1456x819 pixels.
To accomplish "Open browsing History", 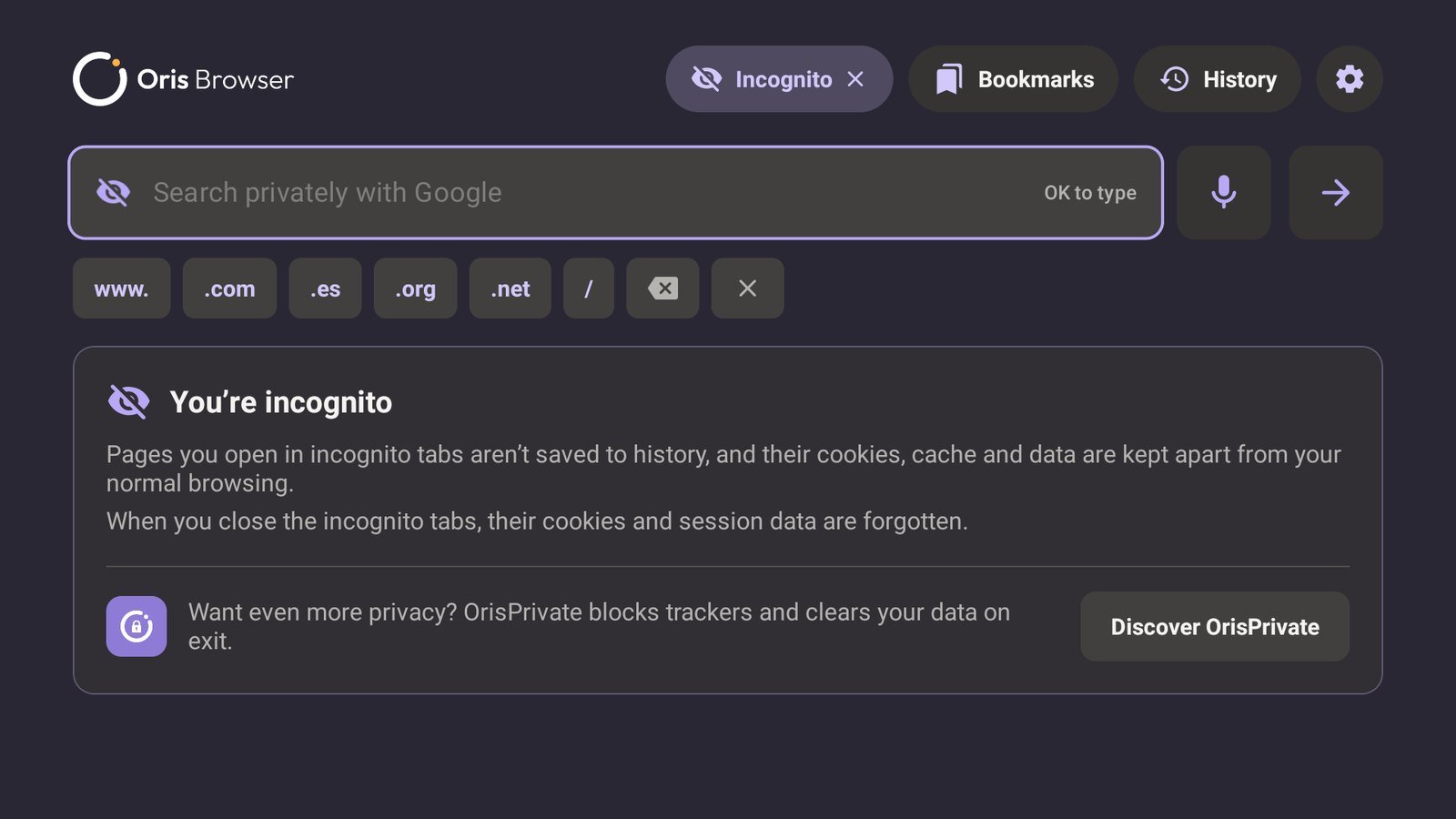I will pyautogui.click(x=1217, y=79).
